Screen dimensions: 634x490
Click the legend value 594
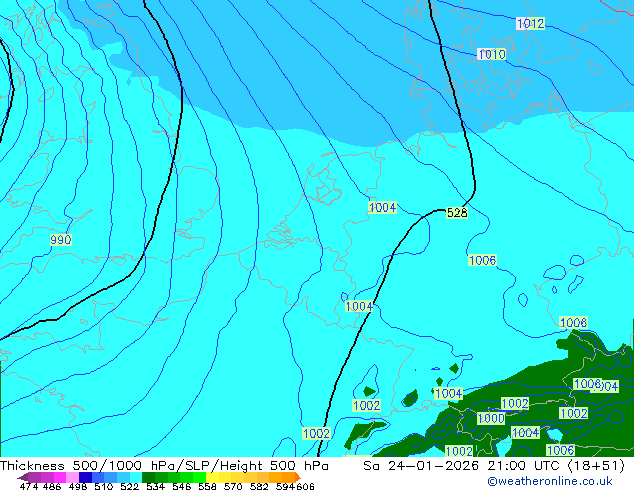pyautogui.click(x=285, y=486)
